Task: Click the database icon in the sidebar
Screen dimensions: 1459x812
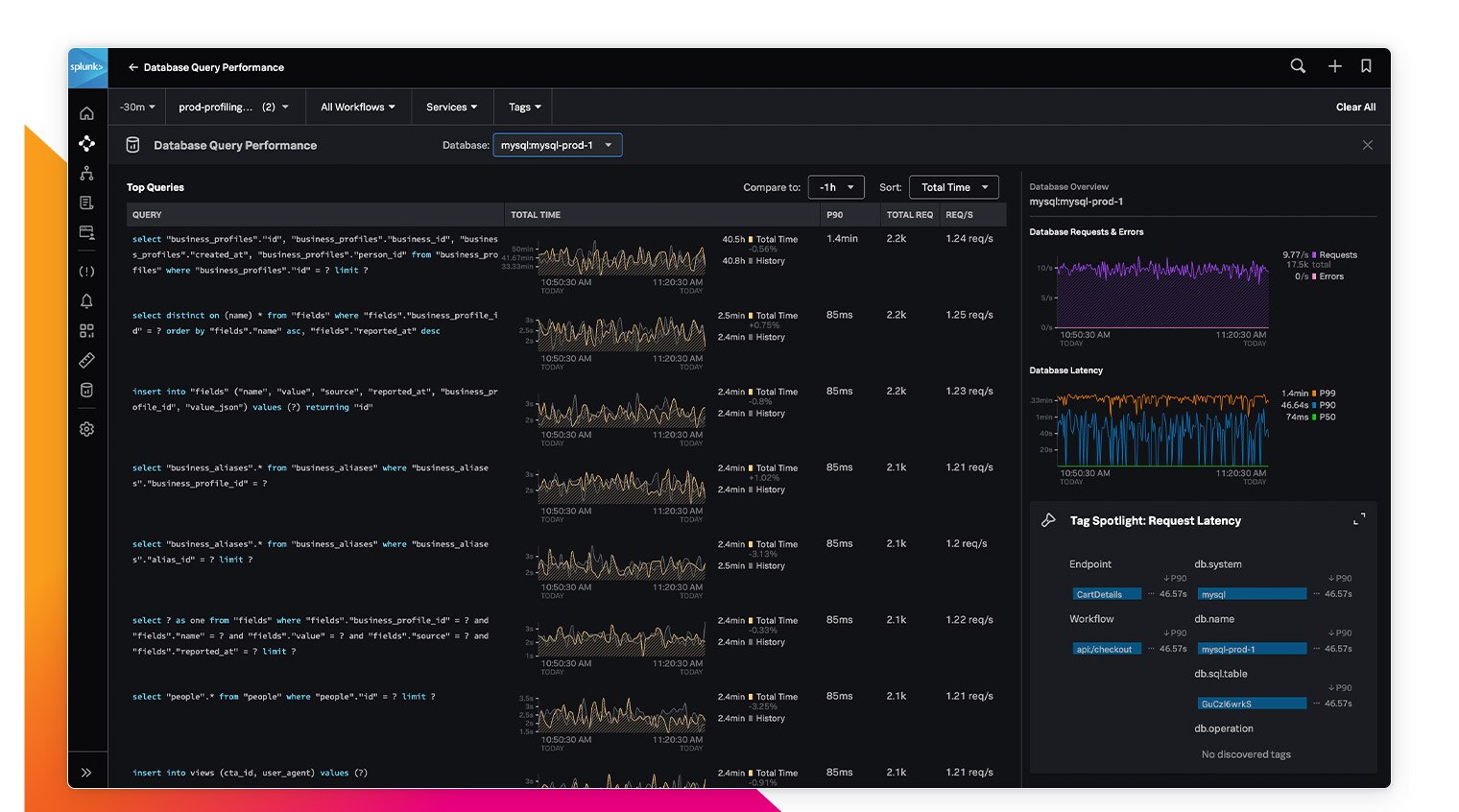Action: (86, 390)
